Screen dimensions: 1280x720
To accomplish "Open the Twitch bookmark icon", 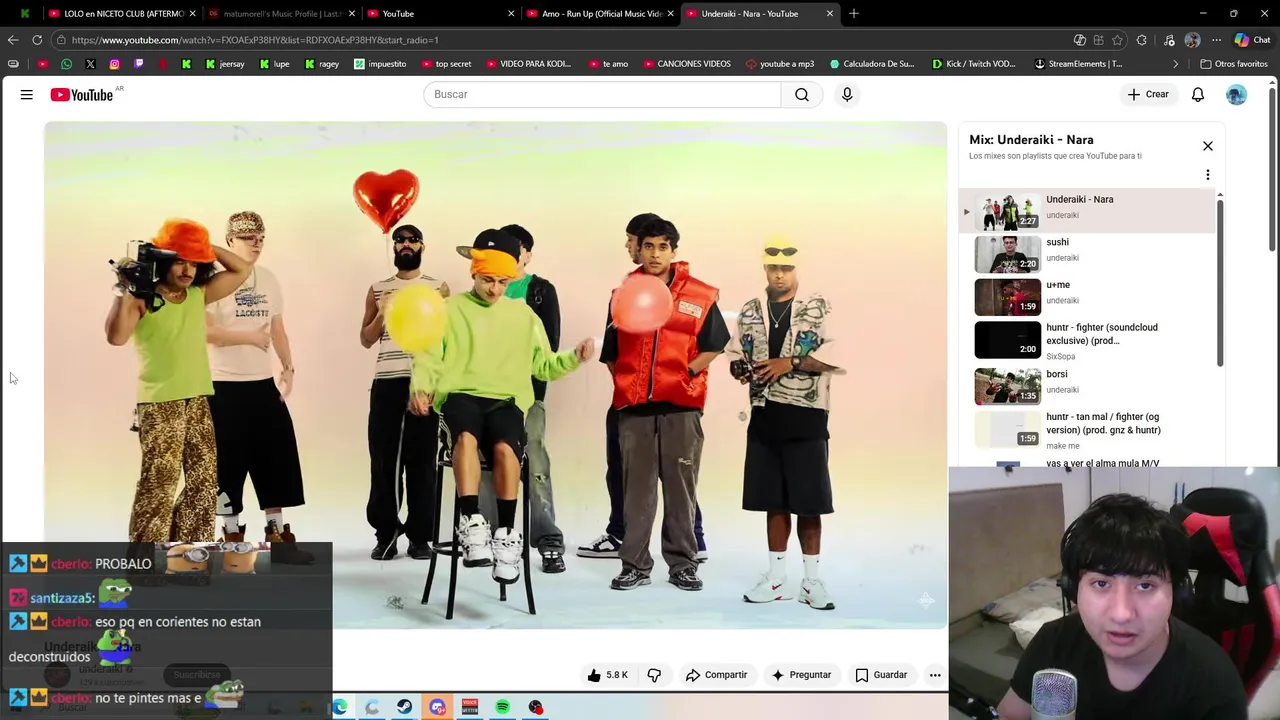I will [138, 64].
